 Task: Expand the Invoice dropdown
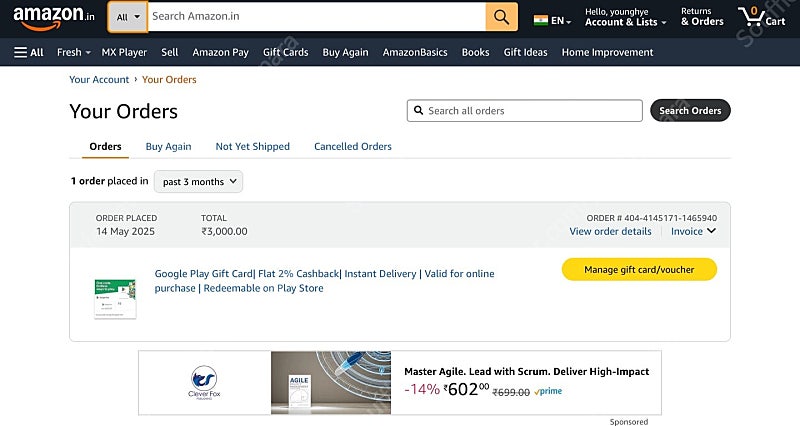[x=693, y=231]
